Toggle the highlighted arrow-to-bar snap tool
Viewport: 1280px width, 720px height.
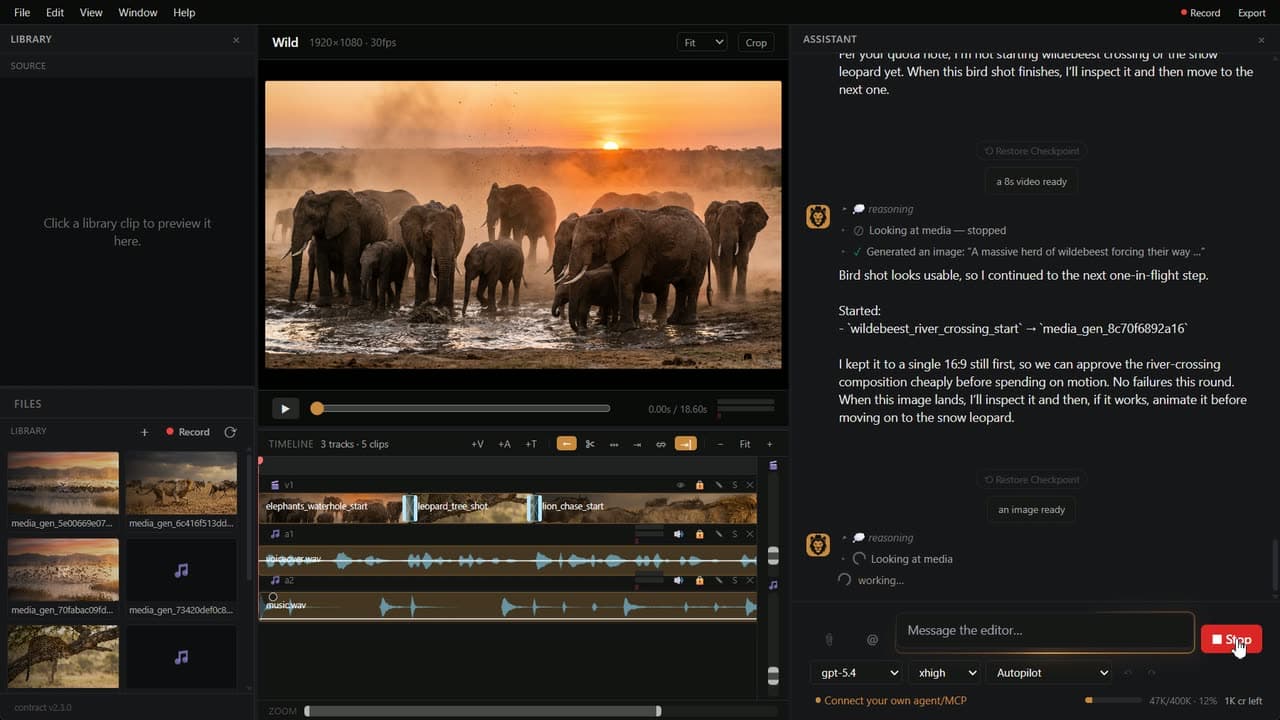686,444
